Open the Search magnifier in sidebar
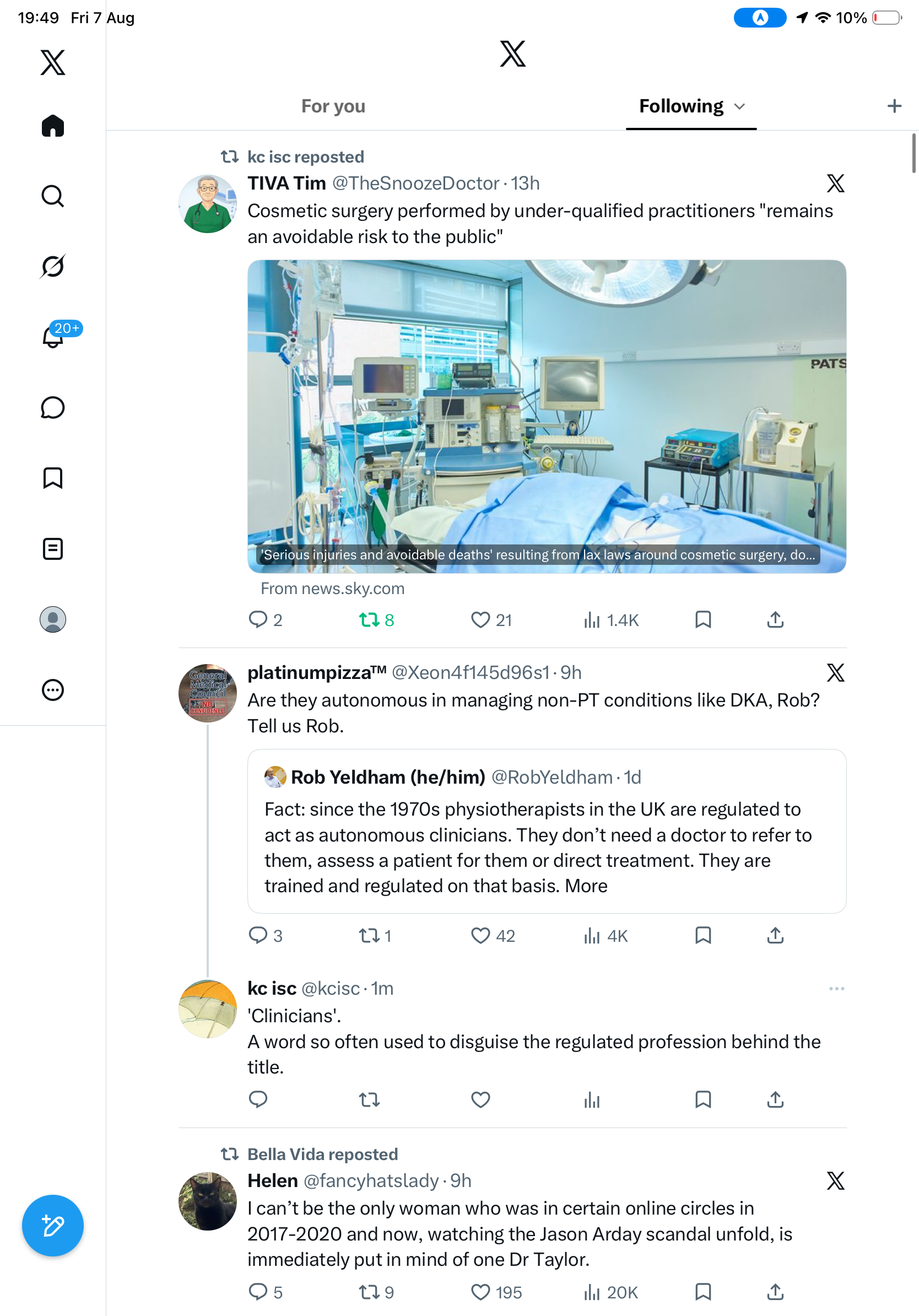Image resolution: width=919 pixels, height=1316 pixels. point(53,196)
